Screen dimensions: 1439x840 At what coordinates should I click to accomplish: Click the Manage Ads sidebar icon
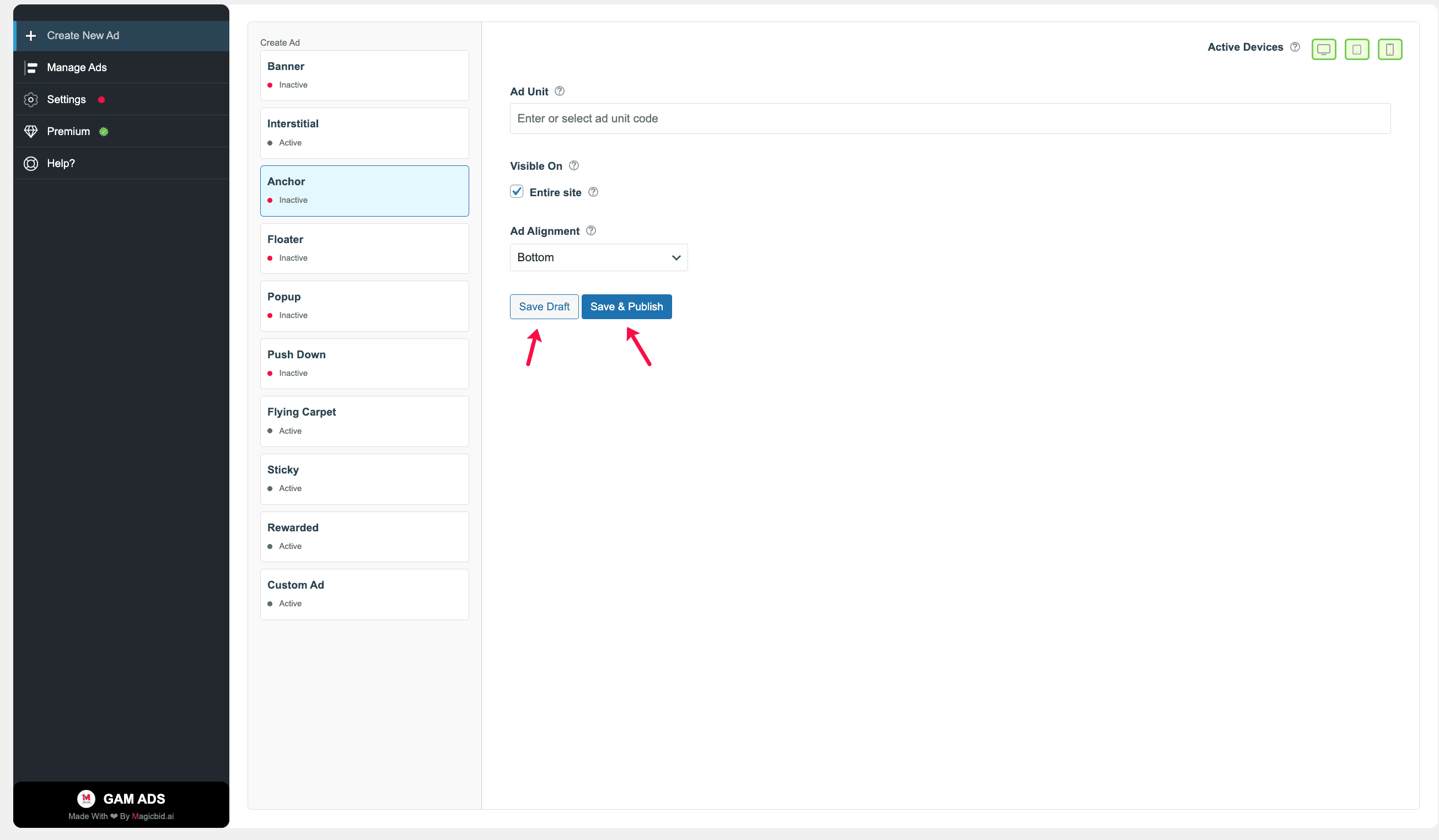pyautogui.click(x=31, y=67)
